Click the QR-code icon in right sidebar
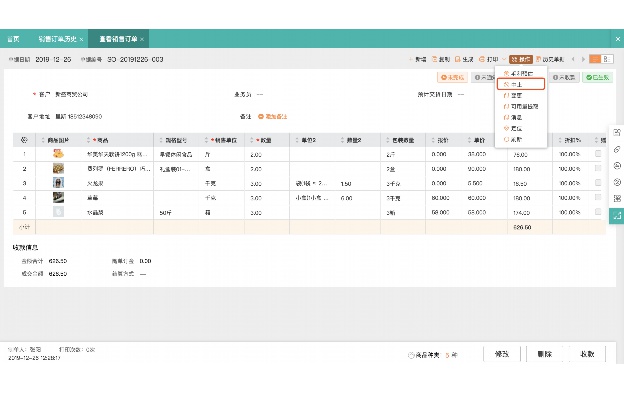 617,198
